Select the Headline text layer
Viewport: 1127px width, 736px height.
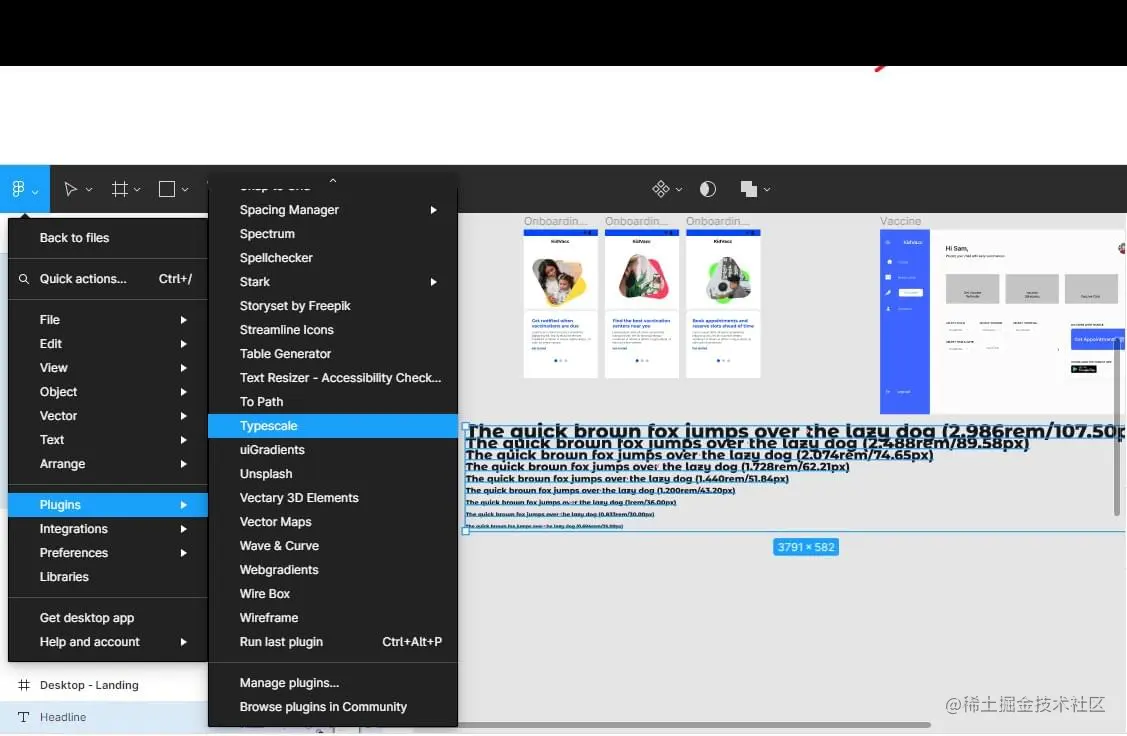pyautogui.click(x=63, y=716)
